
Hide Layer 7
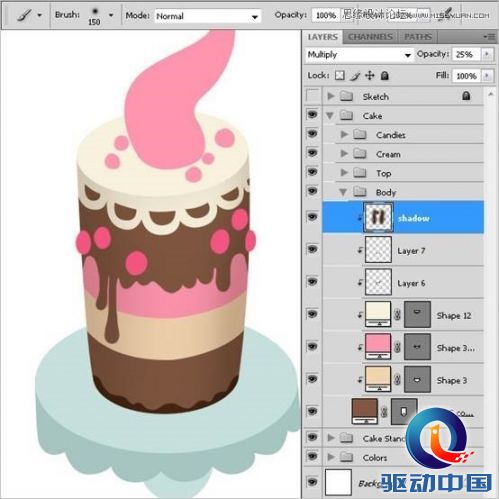tap(312, 249)
